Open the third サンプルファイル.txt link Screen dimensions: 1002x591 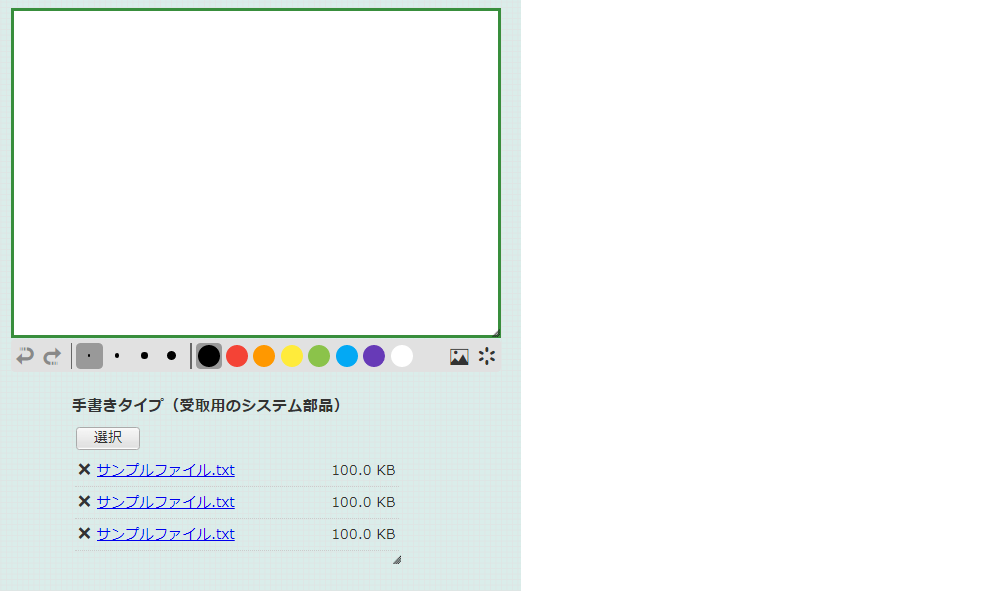165,534
